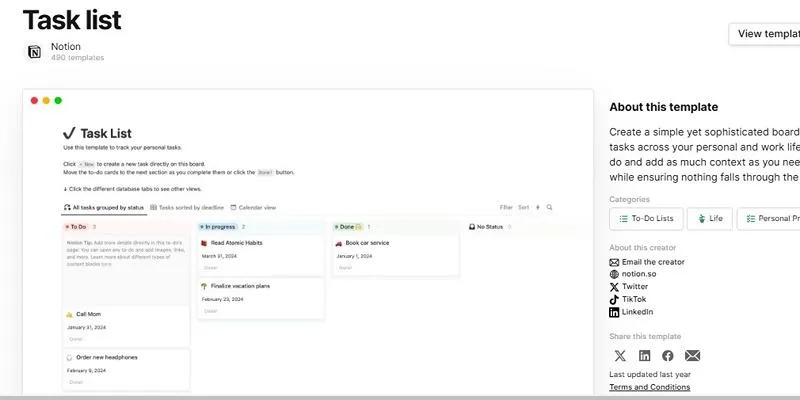Click the palm tree icon on vacation plans
The image size is (800, 400).
click(x=204, y=287)
